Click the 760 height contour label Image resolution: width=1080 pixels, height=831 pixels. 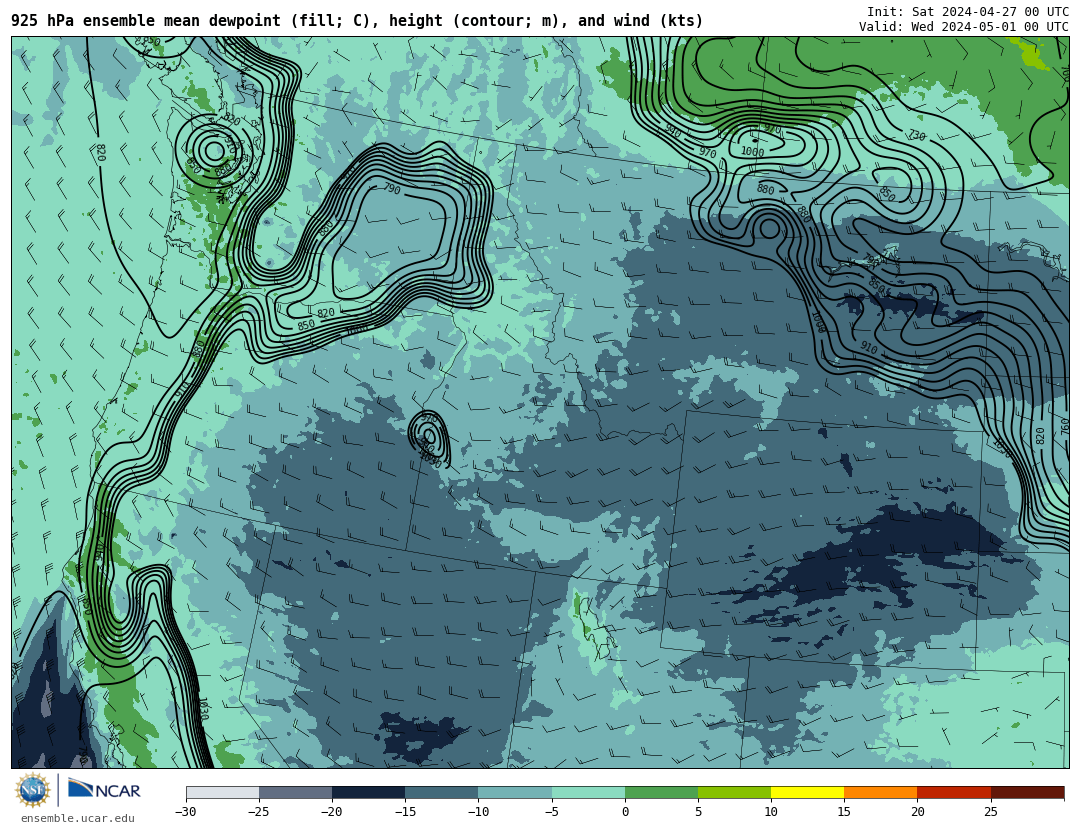click(x=1066, y=427)
